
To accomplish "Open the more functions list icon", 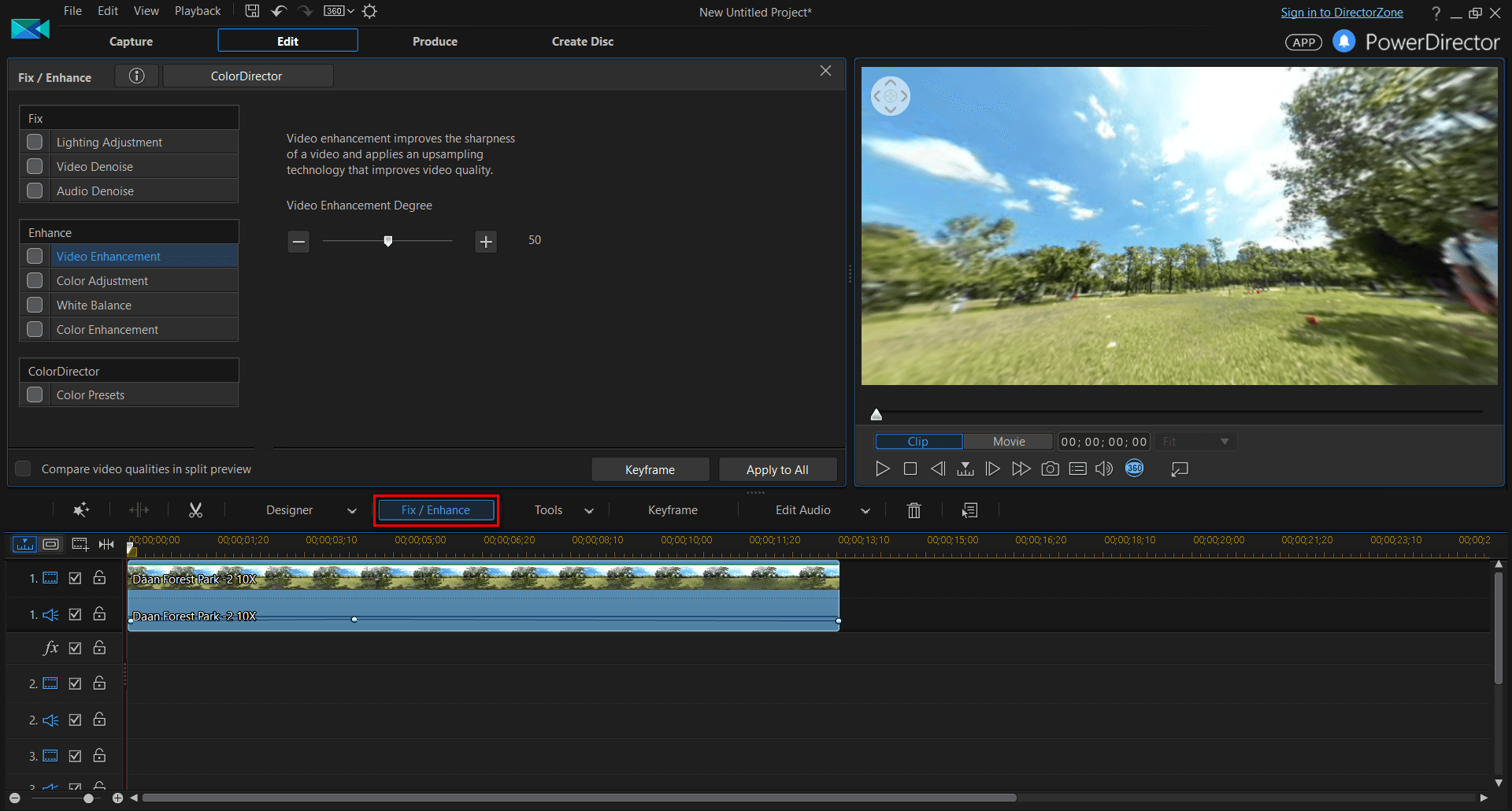I will tap(969, 510).
